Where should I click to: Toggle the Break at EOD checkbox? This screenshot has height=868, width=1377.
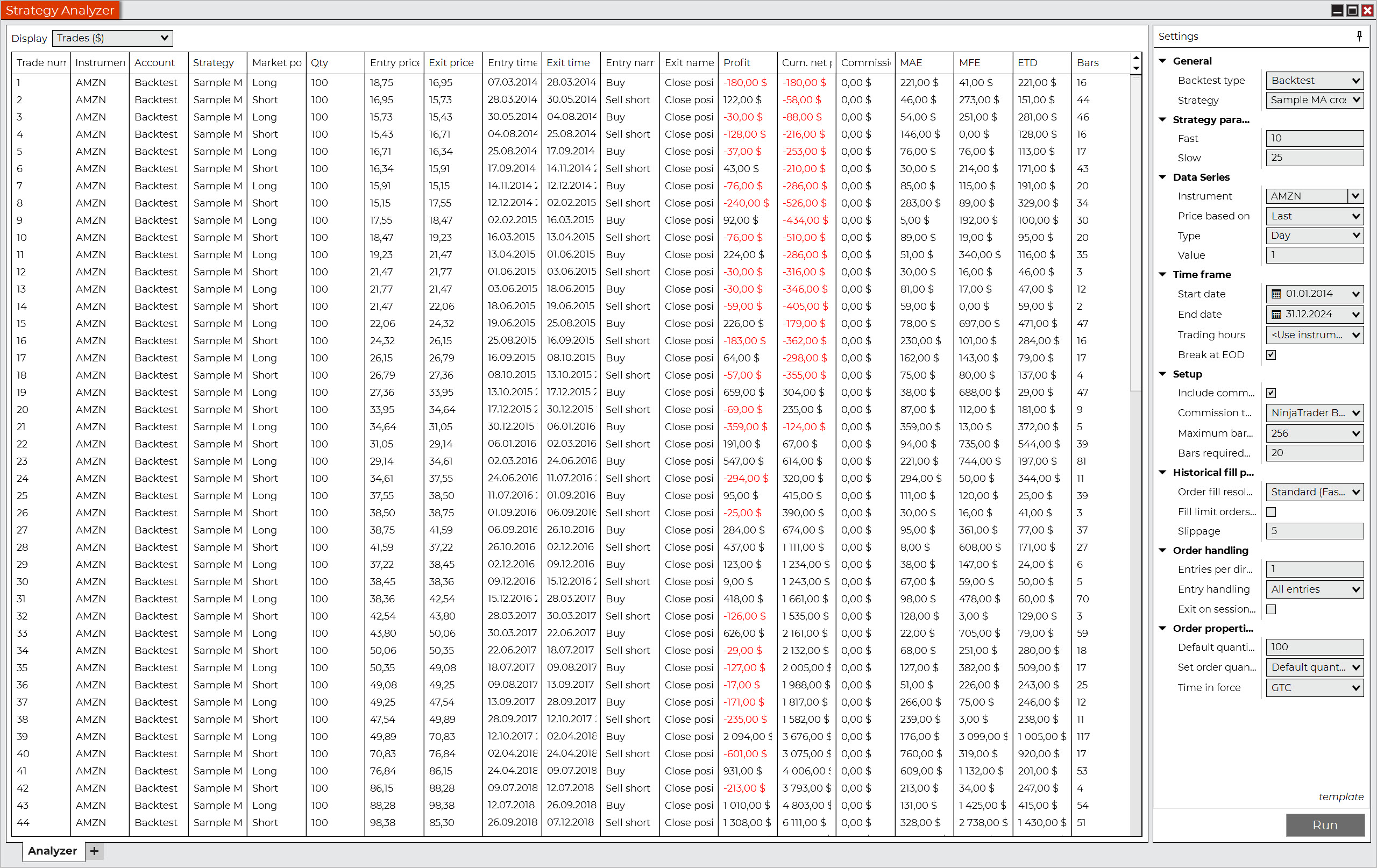[1270, 355]
